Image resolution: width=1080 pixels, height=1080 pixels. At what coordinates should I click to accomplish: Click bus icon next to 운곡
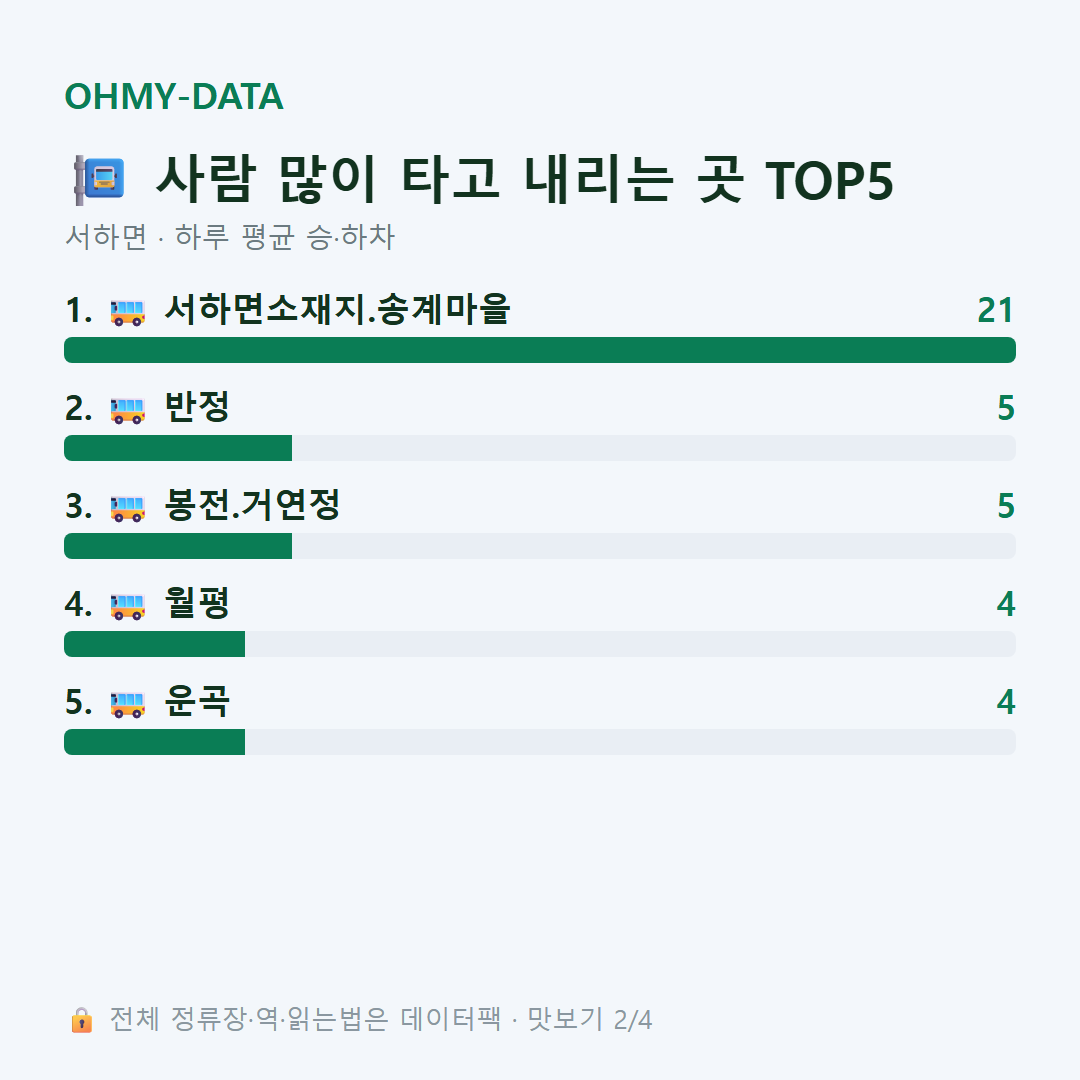(x=128, y=704)
